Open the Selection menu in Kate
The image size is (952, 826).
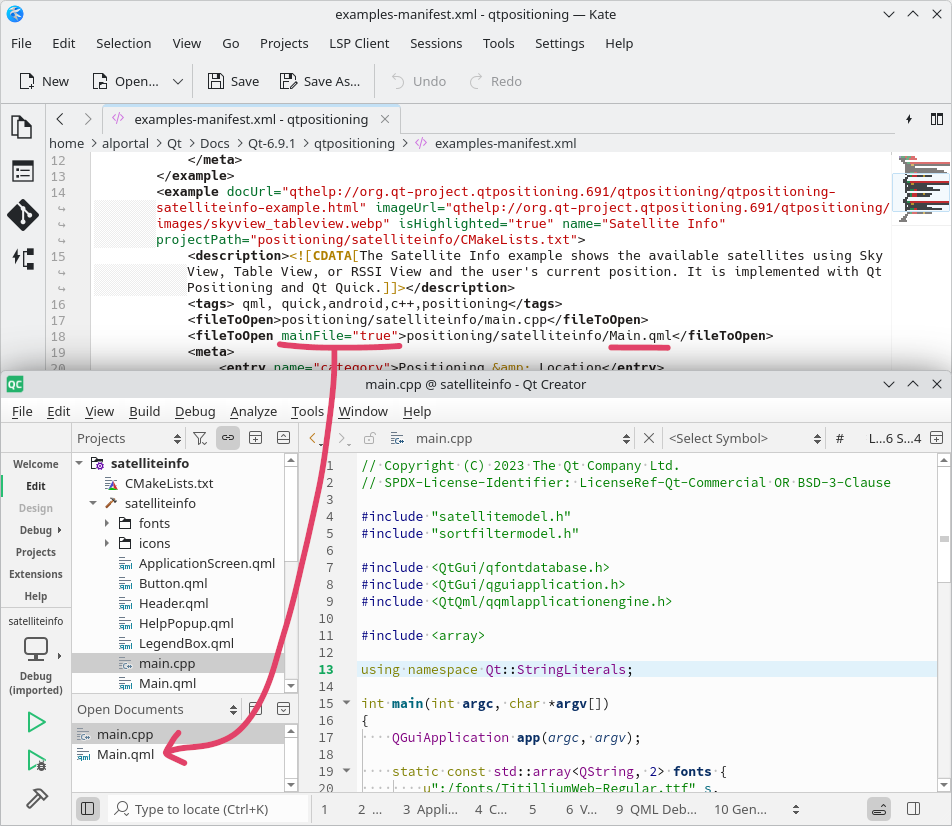(124, 44)
